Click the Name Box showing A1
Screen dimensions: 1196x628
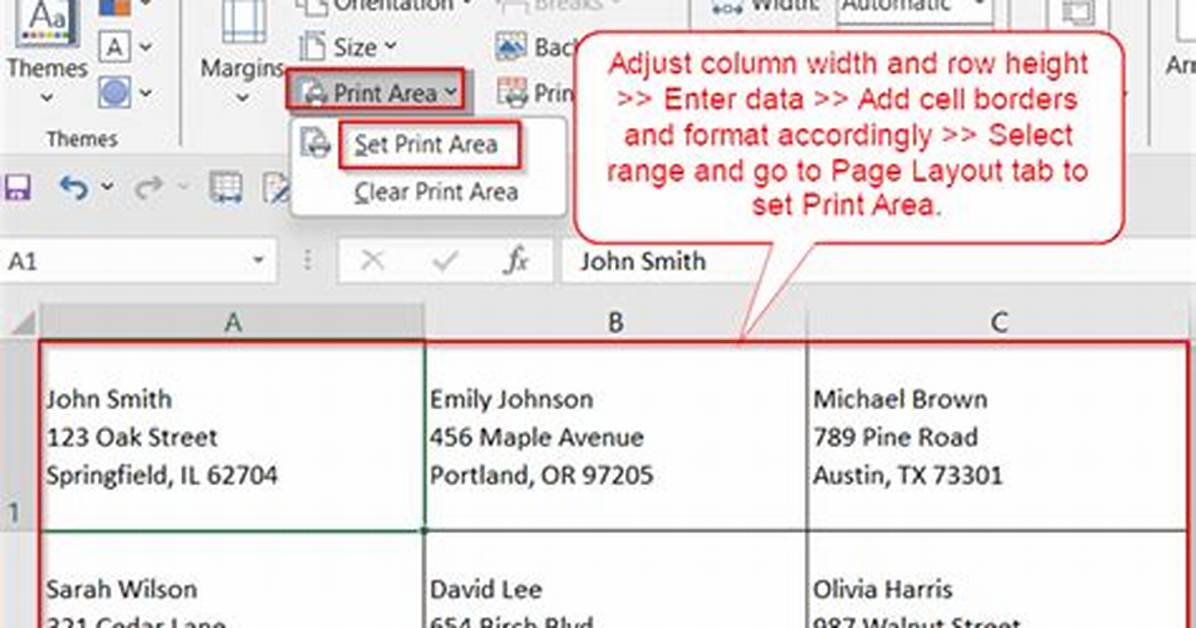(137, 261)
